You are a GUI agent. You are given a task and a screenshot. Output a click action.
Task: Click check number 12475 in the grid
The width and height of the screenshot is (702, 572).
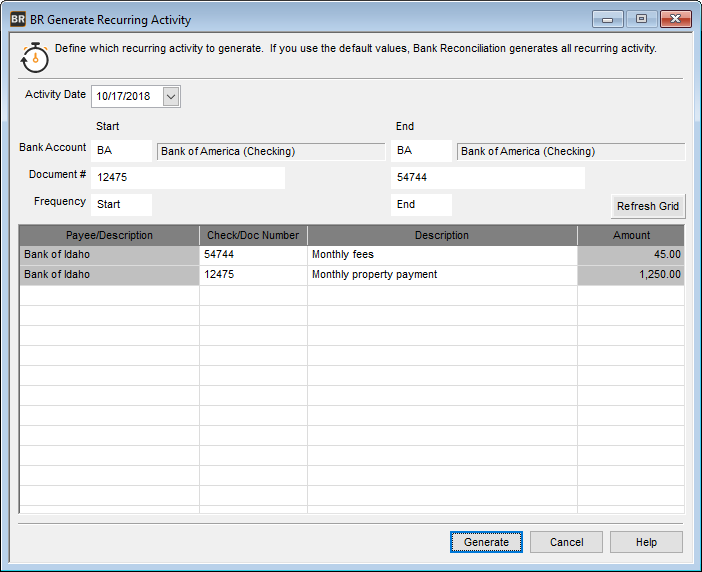click(253, 275)
